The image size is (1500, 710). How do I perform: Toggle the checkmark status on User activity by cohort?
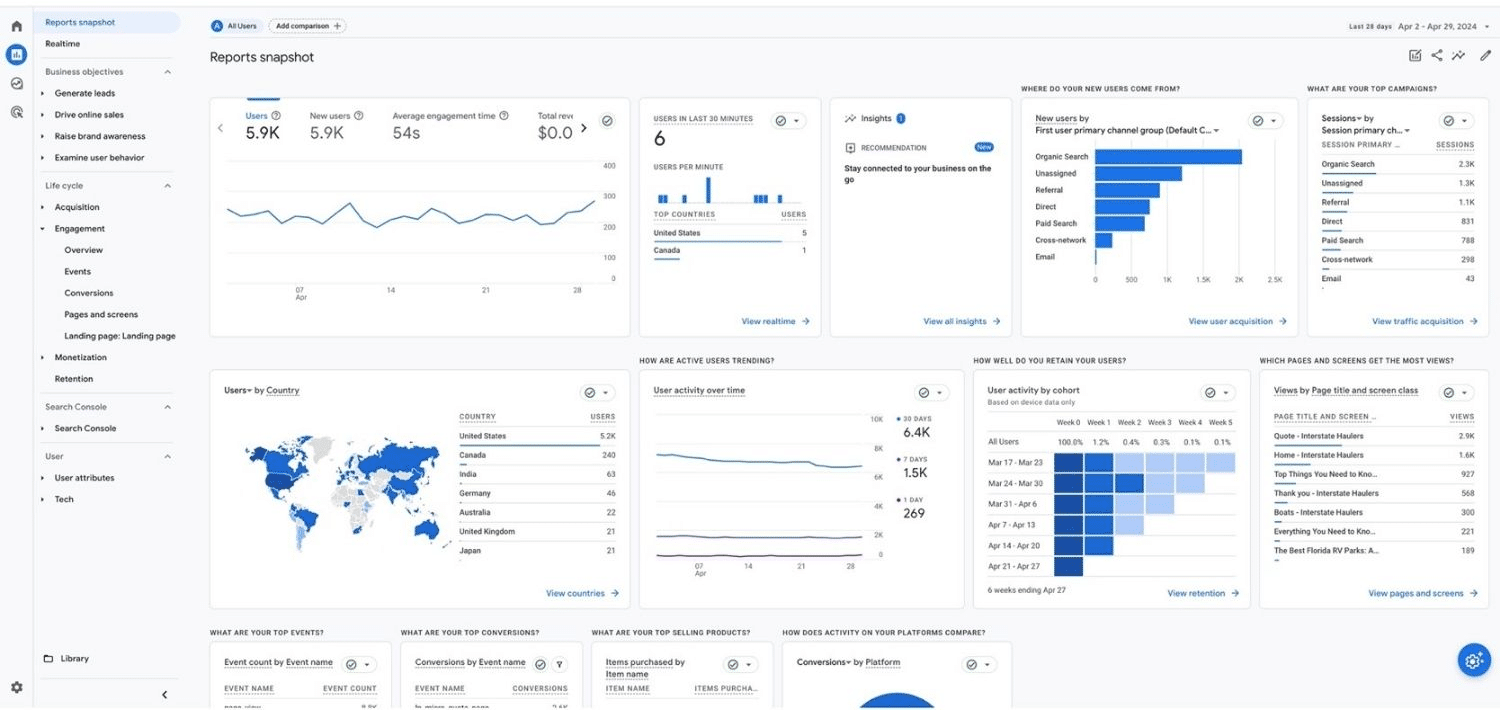[x=1210, y=393]
